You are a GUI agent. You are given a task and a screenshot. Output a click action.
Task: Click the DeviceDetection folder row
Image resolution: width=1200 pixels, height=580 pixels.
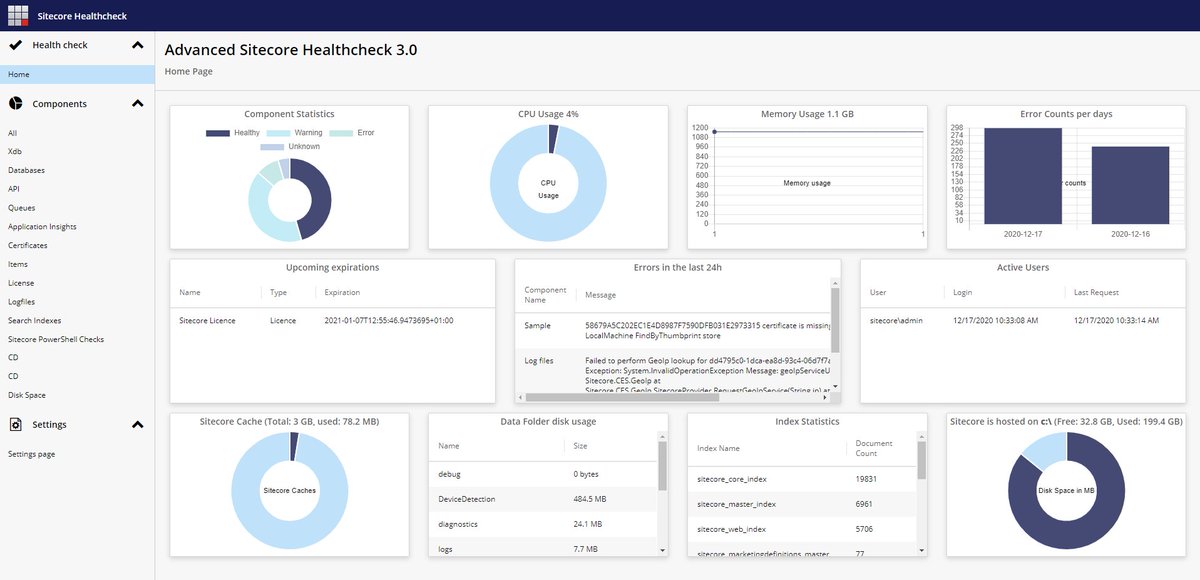coord(544,499)
